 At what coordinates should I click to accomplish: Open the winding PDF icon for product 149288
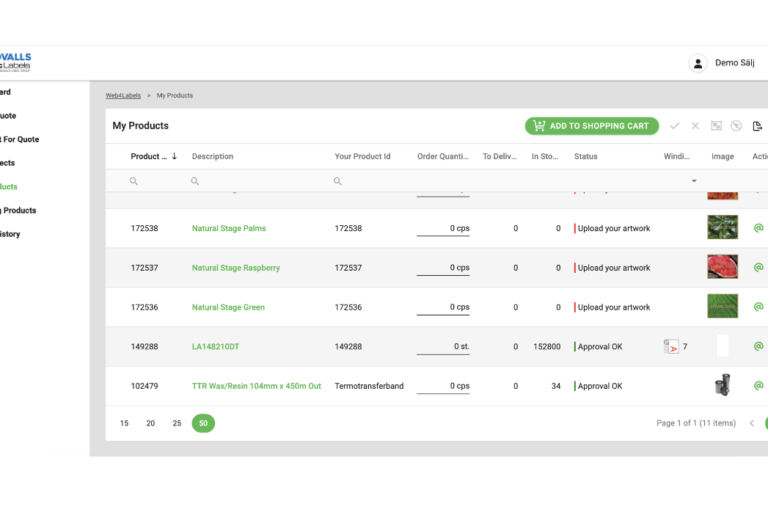tap(671, 347)
